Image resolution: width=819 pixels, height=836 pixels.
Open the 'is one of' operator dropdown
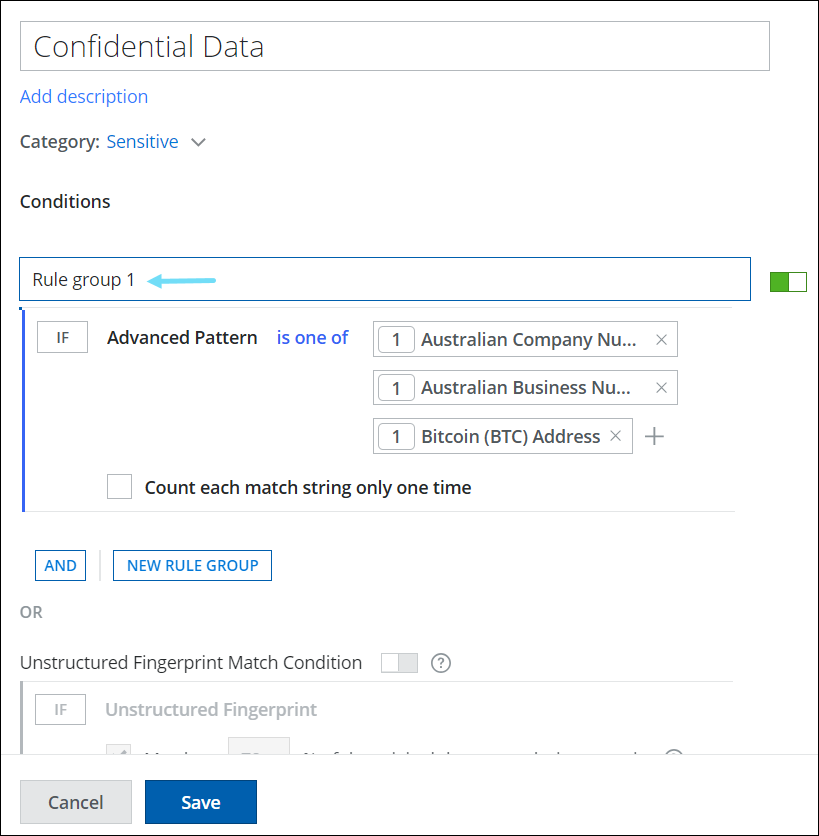[x=312, y=338]
